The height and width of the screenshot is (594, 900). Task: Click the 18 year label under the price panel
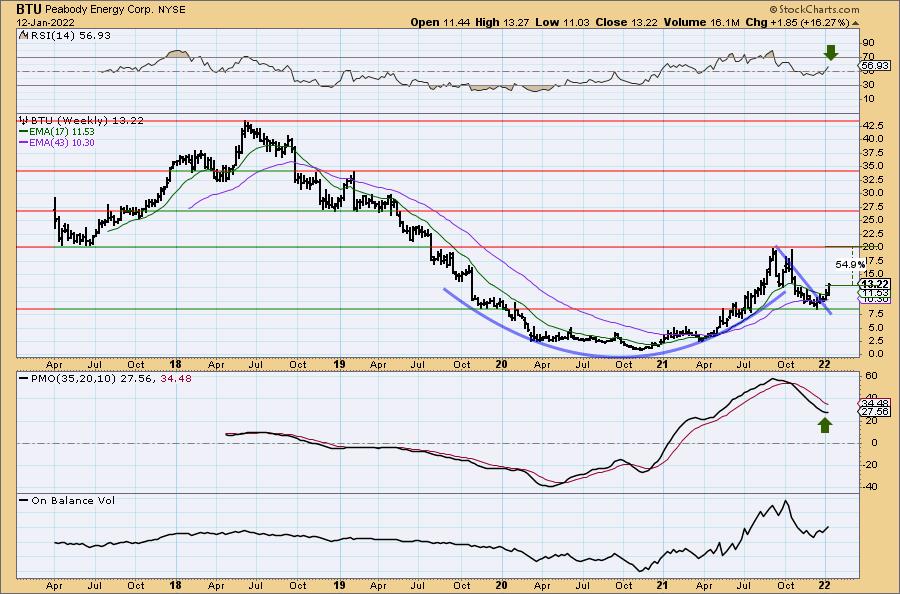[175, 364]
